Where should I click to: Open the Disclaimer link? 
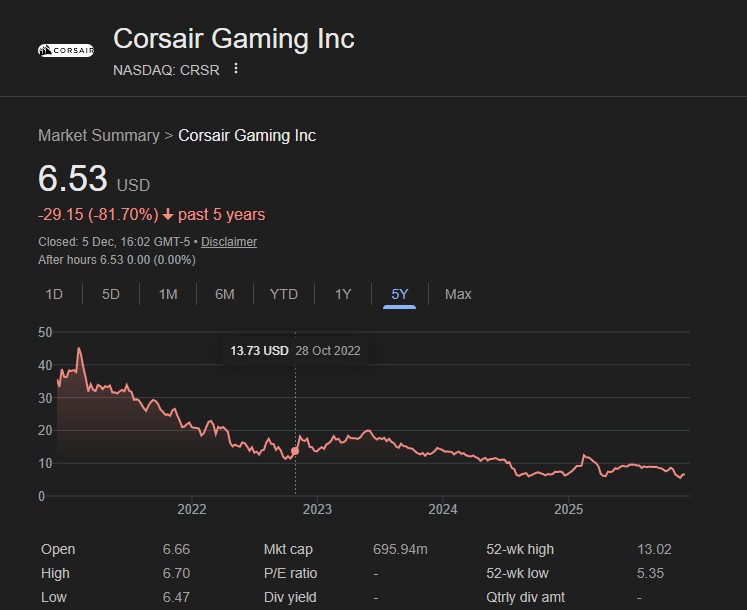click(x=229, y=242)
